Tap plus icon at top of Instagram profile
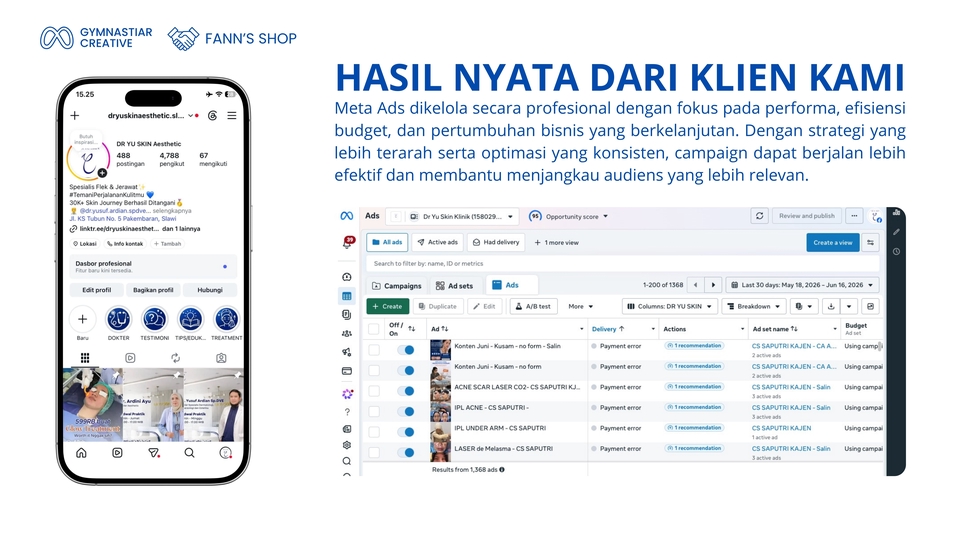The height and width of the screenshot is (540, 960). pyautogui.click(x=75, y=115)
